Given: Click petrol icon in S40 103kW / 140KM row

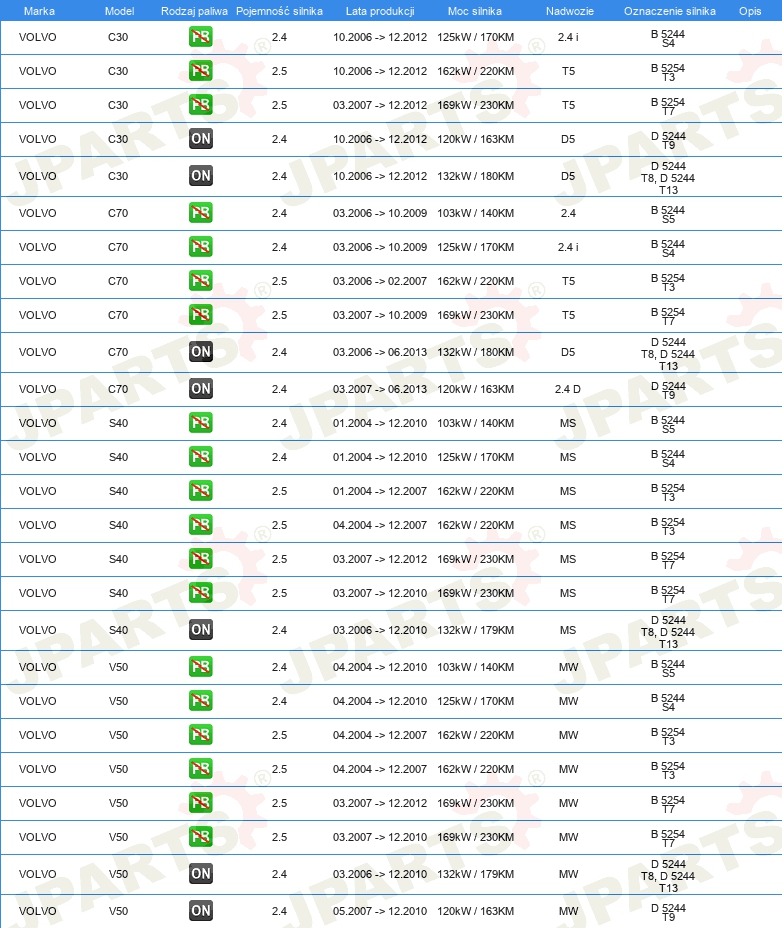Looking at the screenshot, I should tap(201, 423).
